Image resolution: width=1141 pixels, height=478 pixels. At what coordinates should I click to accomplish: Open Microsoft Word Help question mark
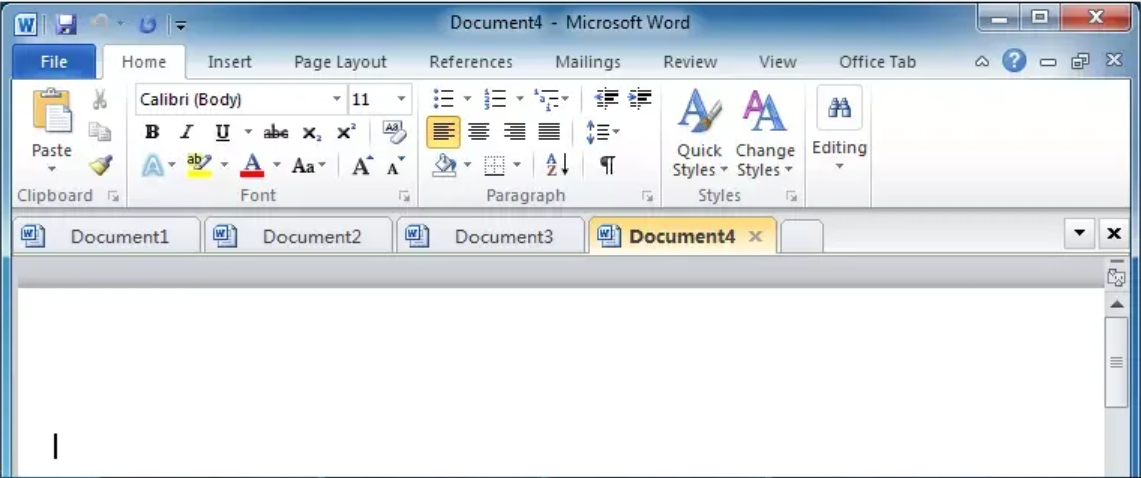[1014, 61]
